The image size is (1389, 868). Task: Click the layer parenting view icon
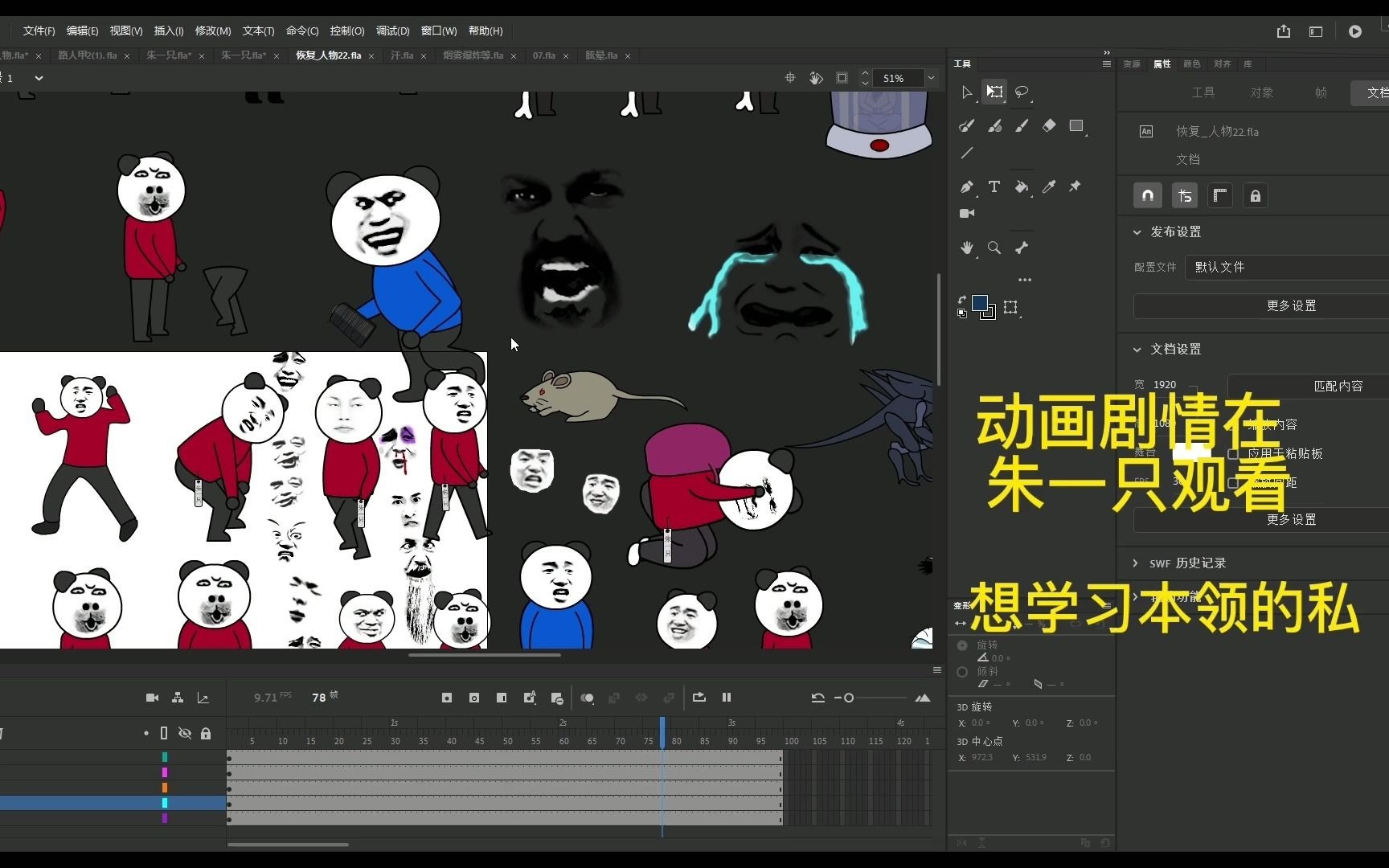178,698
